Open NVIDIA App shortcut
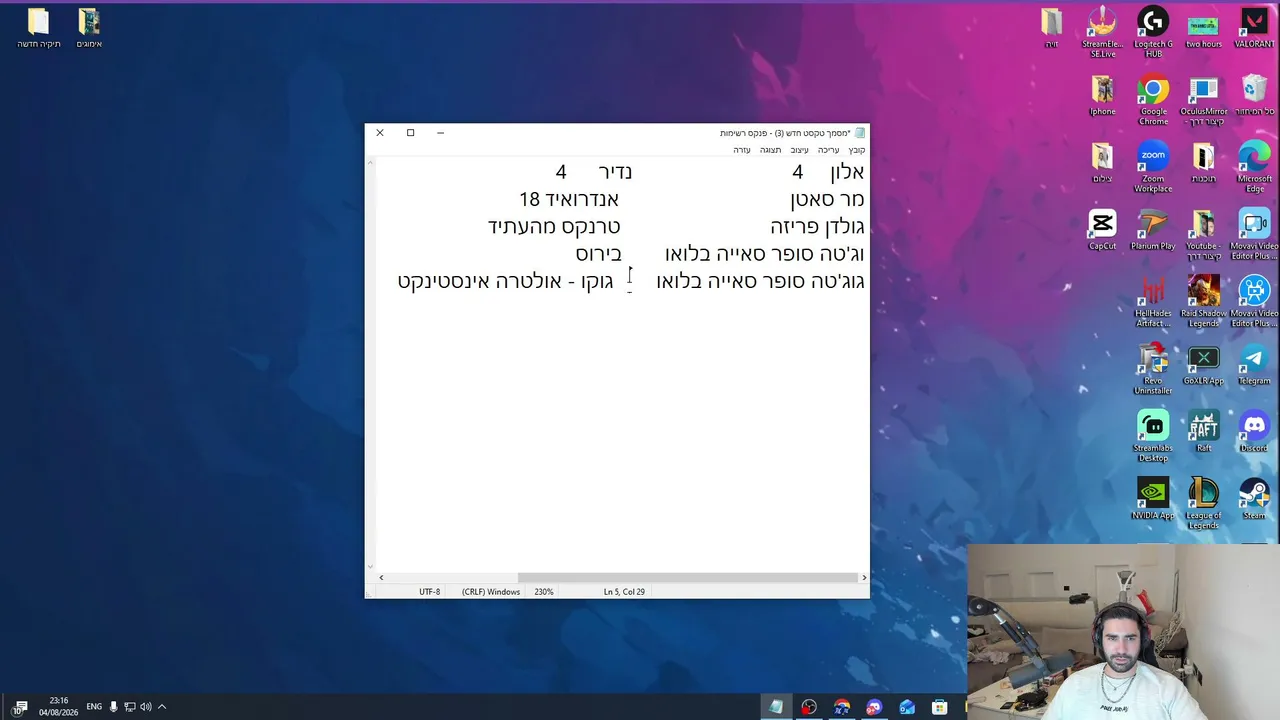1280x720 pixels. point(1153,498)
